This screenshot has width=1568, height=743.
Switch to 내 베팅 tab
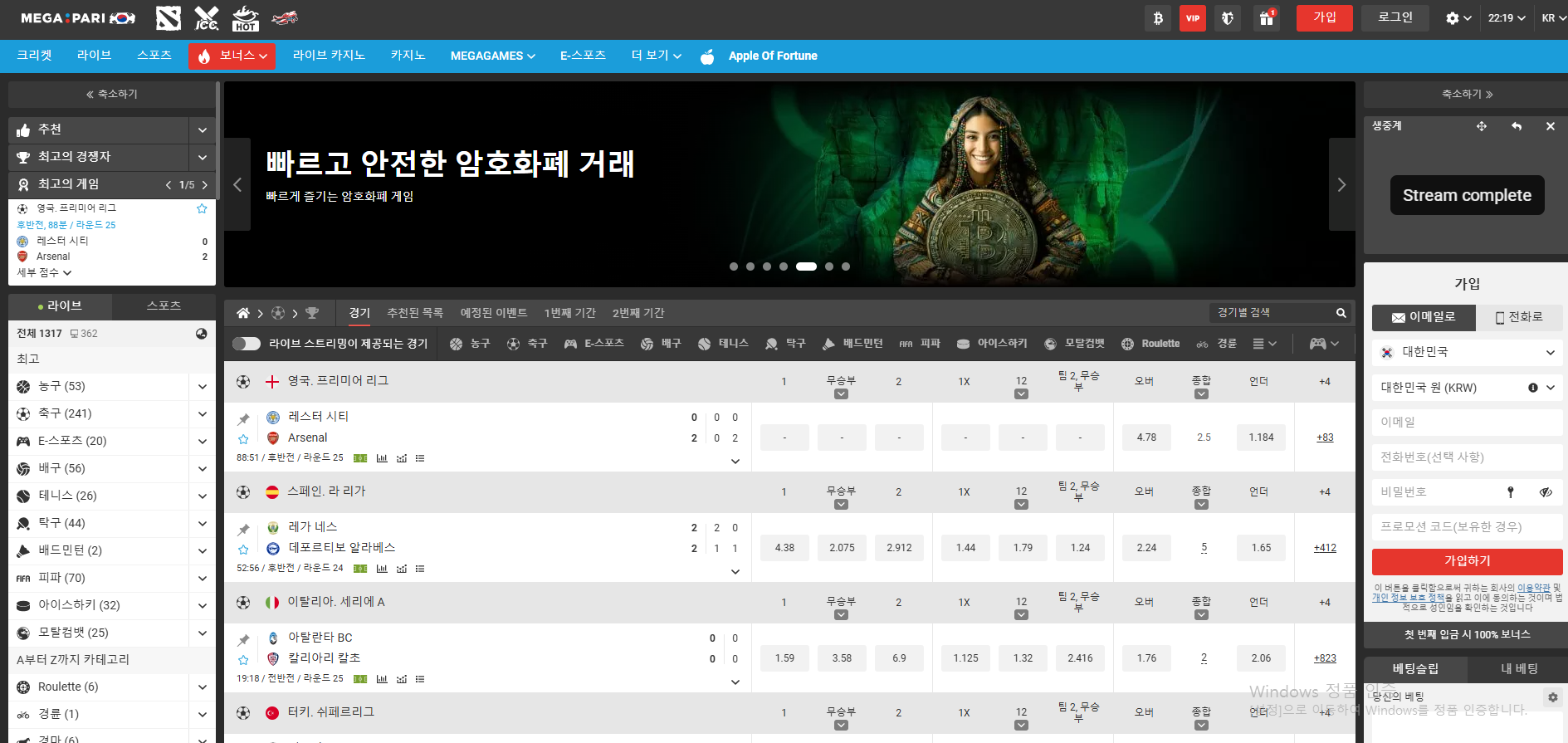pos(1519,669)
